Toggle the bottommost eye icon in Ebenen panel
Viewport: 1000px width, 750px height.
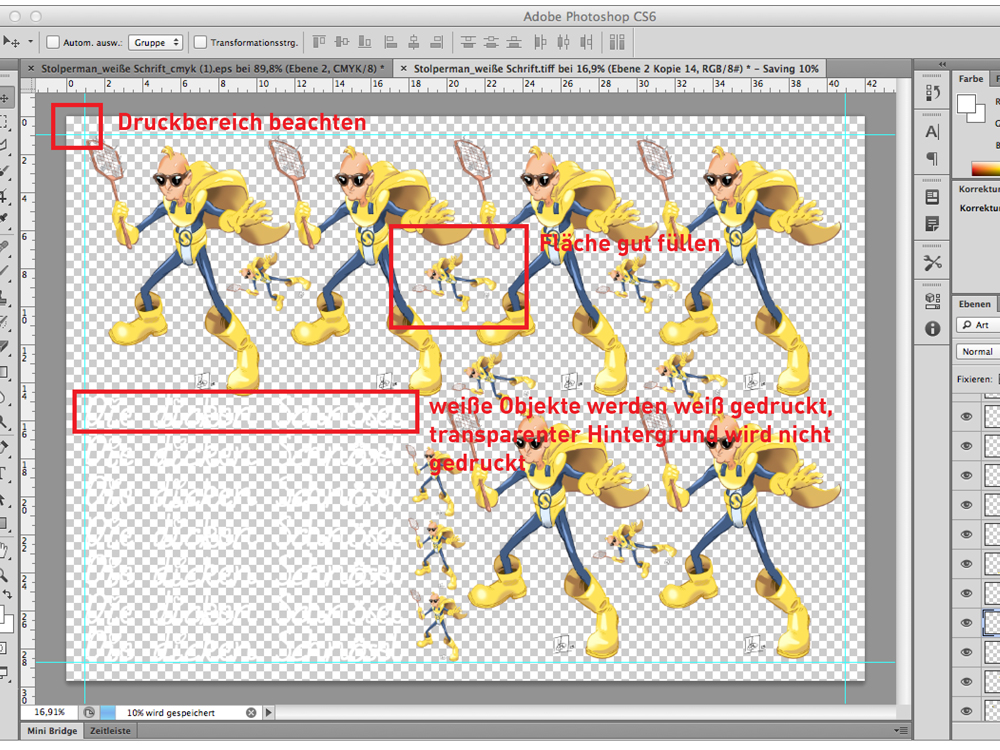tap(966, 711)
